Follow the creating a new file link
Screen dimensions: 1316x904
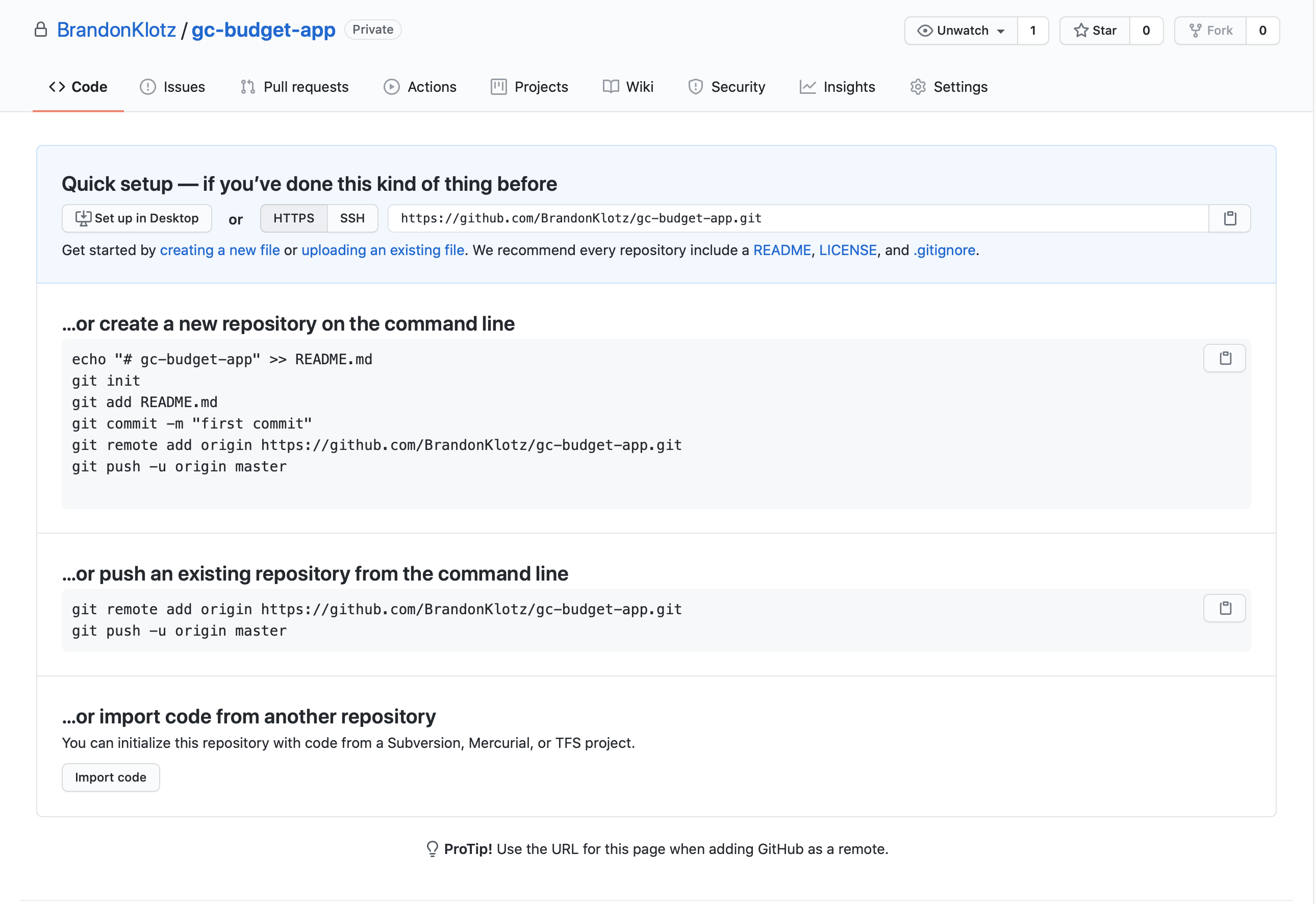(x=220, y=250)
